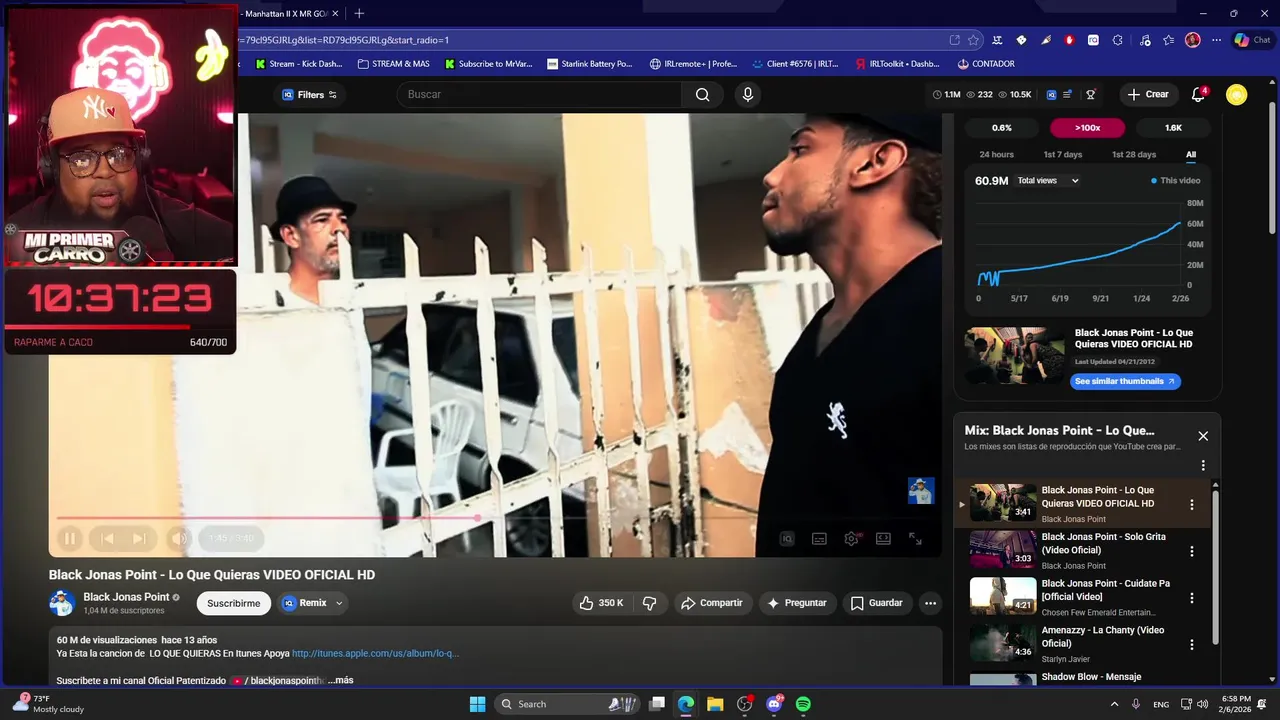Viewport: 1280px width, 720px height.
Task: Open video player settings gear
Action: pyautogui.click(x=851, y=539)
